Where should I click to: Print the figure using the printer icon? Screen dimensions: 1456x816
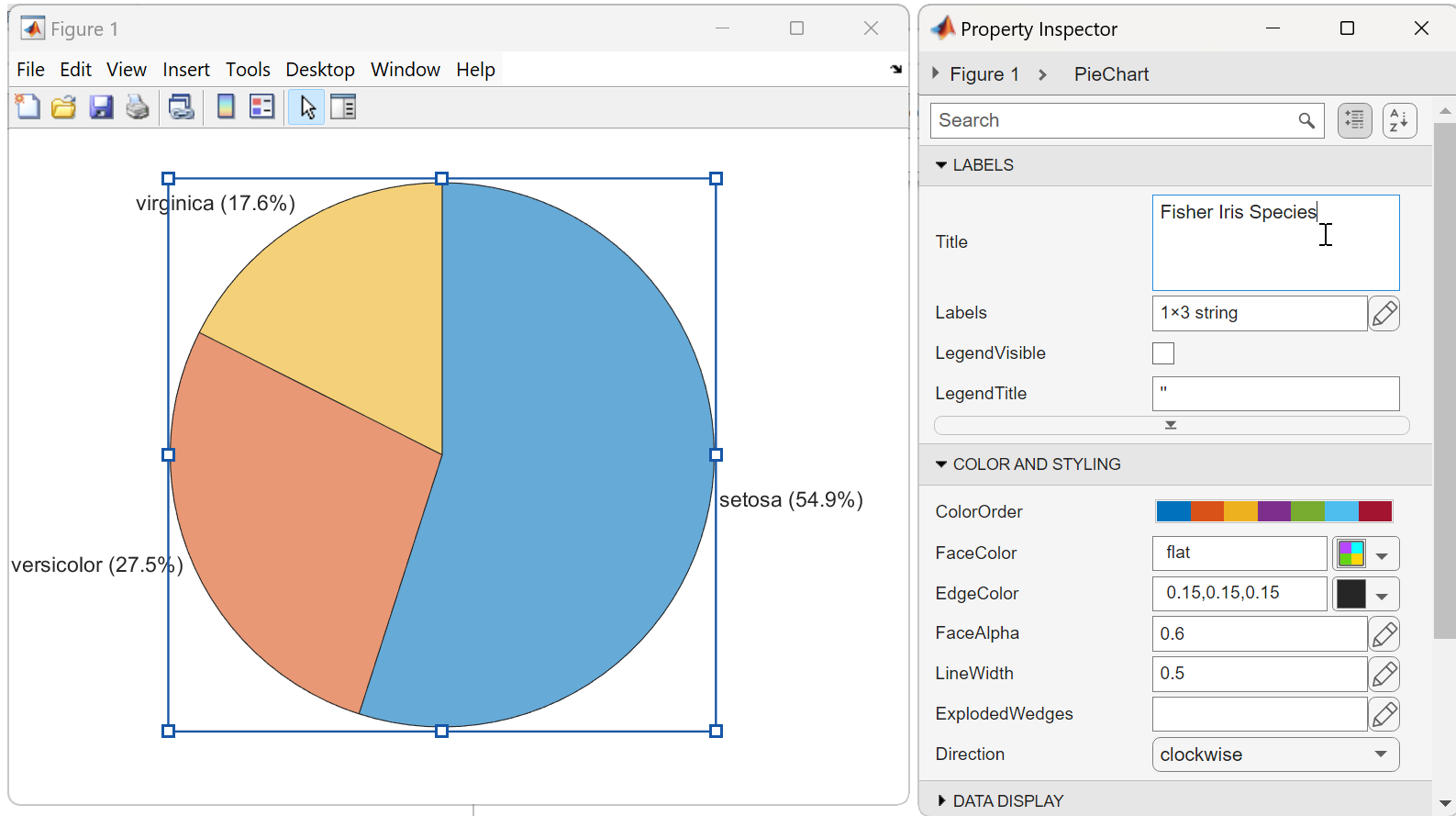pos(138,107)
